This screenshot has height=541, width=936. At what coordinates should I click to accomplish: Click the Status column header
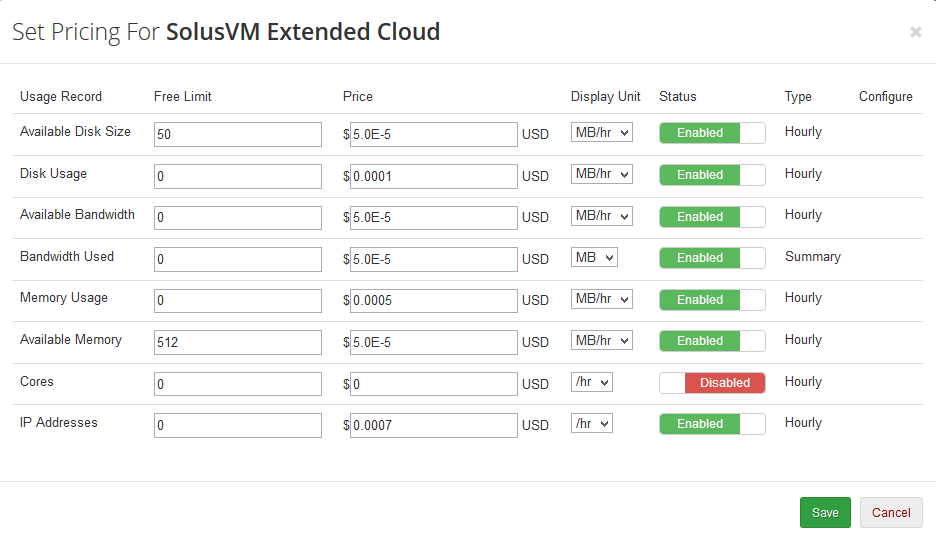point(678,96)
